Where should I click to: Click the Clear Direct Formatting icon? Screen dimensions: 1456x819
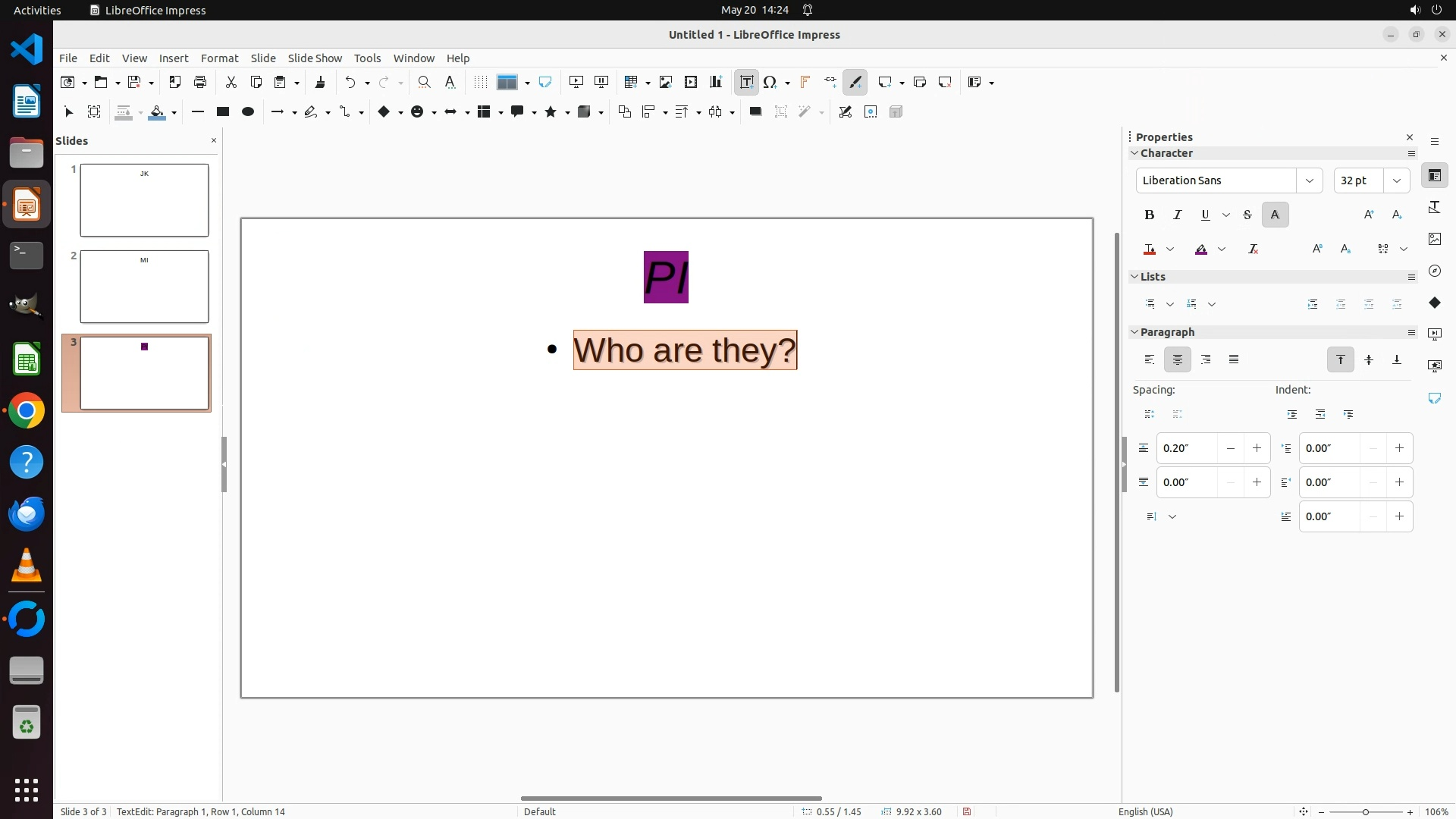pyautogui.click(x=1254, y=249)
